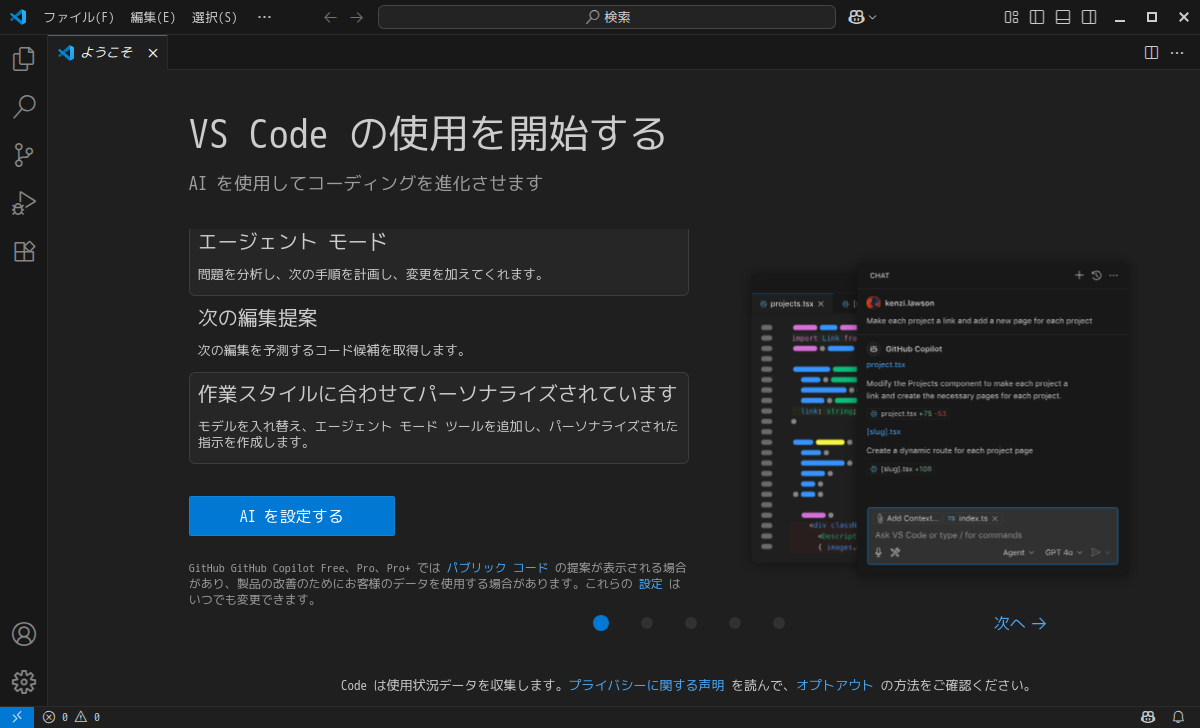Toggle the primary side bar
This screenshot has width=1200, height=728.
1037,17
